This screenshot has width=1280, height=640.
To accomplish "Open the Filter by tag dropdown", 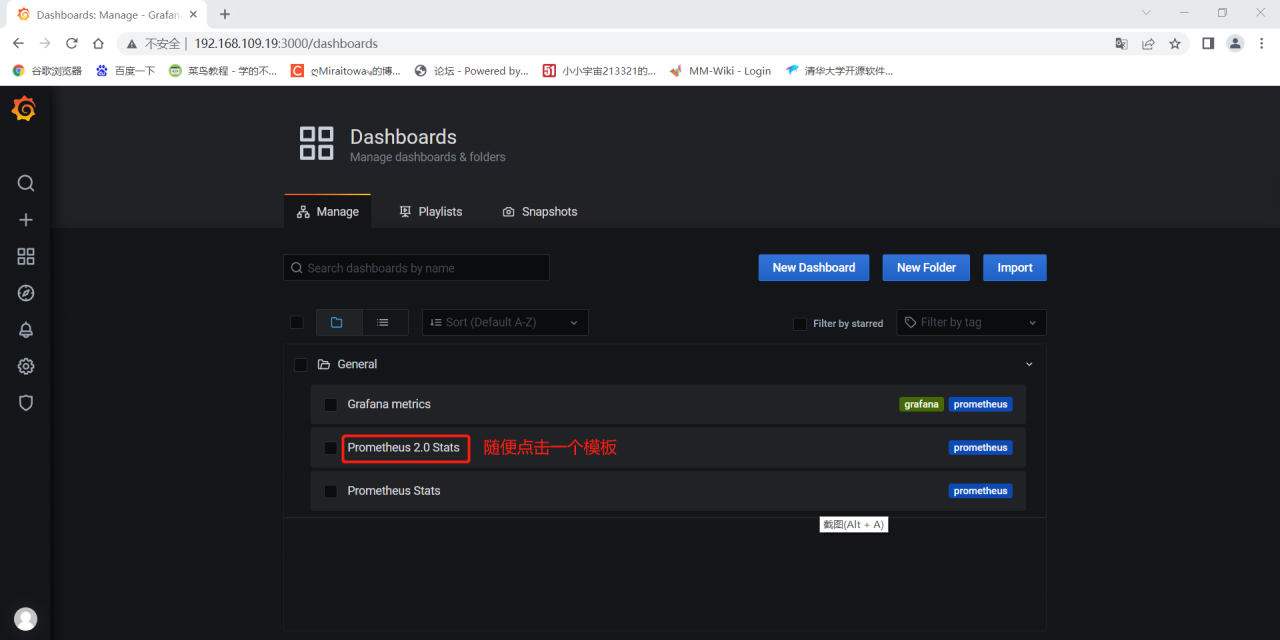I will (x=972, y=322).
